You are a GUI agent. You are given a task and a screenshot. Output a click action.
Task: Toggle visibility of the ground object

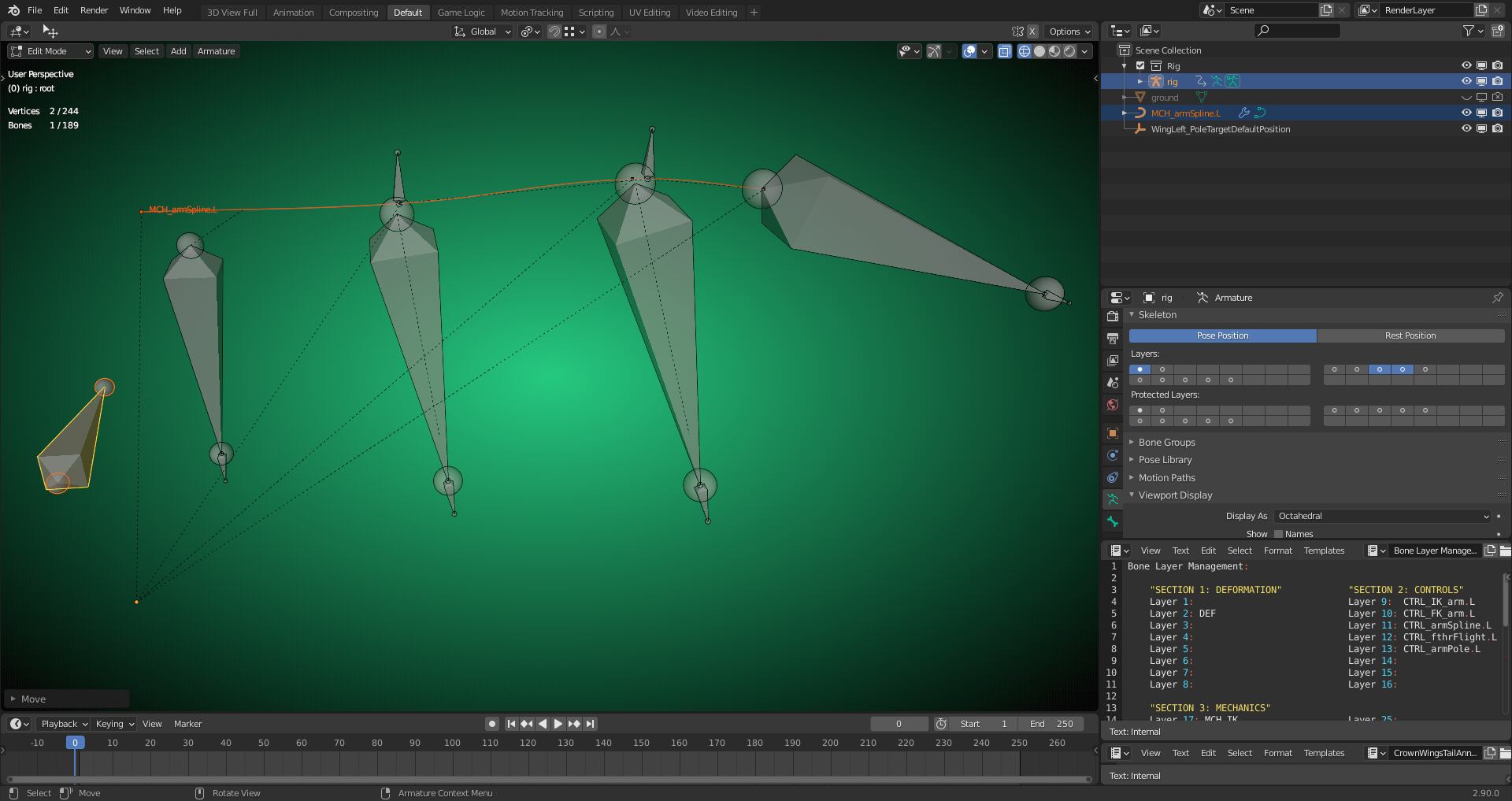tap(1466, 97)
